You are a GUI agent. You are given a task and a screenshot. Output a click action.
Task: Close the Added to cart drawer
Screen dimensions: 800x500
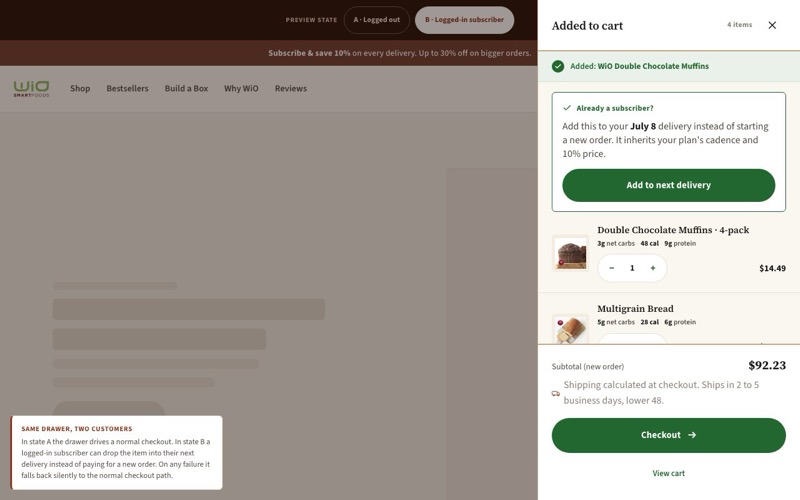tap(772, 26)
